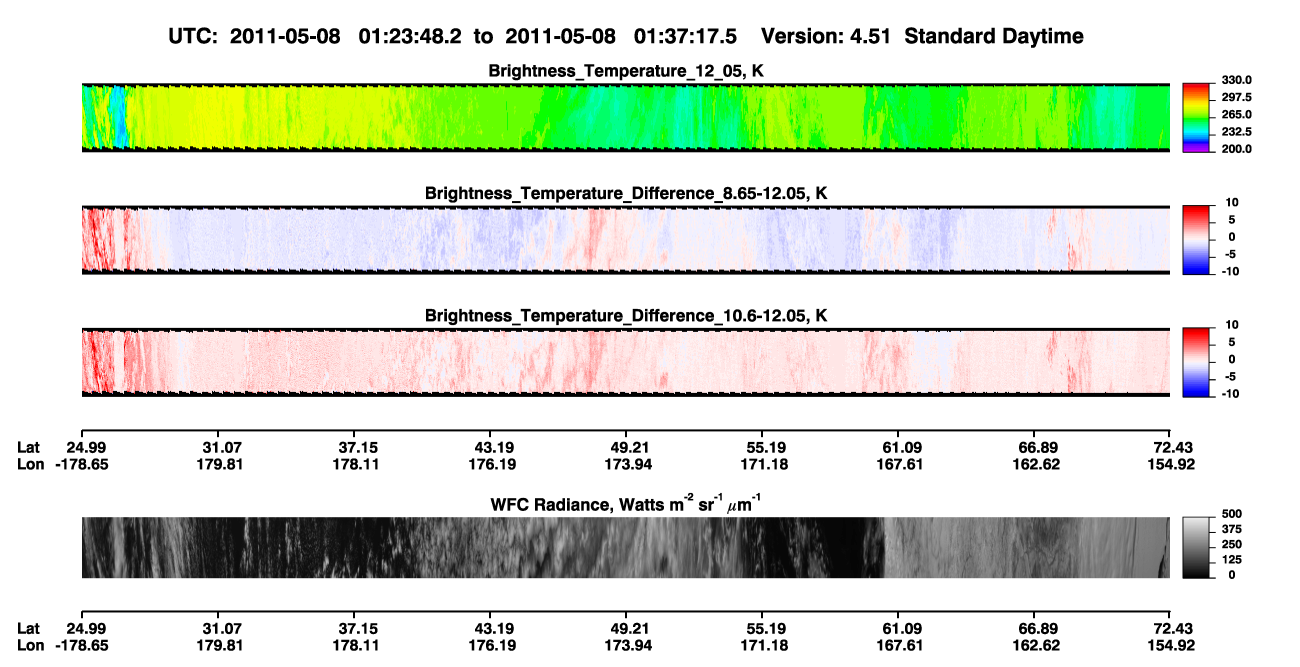Viewport: 1300px width, 667px height.
Task: Click the grayscale WFC Radiance image strip
Action: (x=626, y=547)
